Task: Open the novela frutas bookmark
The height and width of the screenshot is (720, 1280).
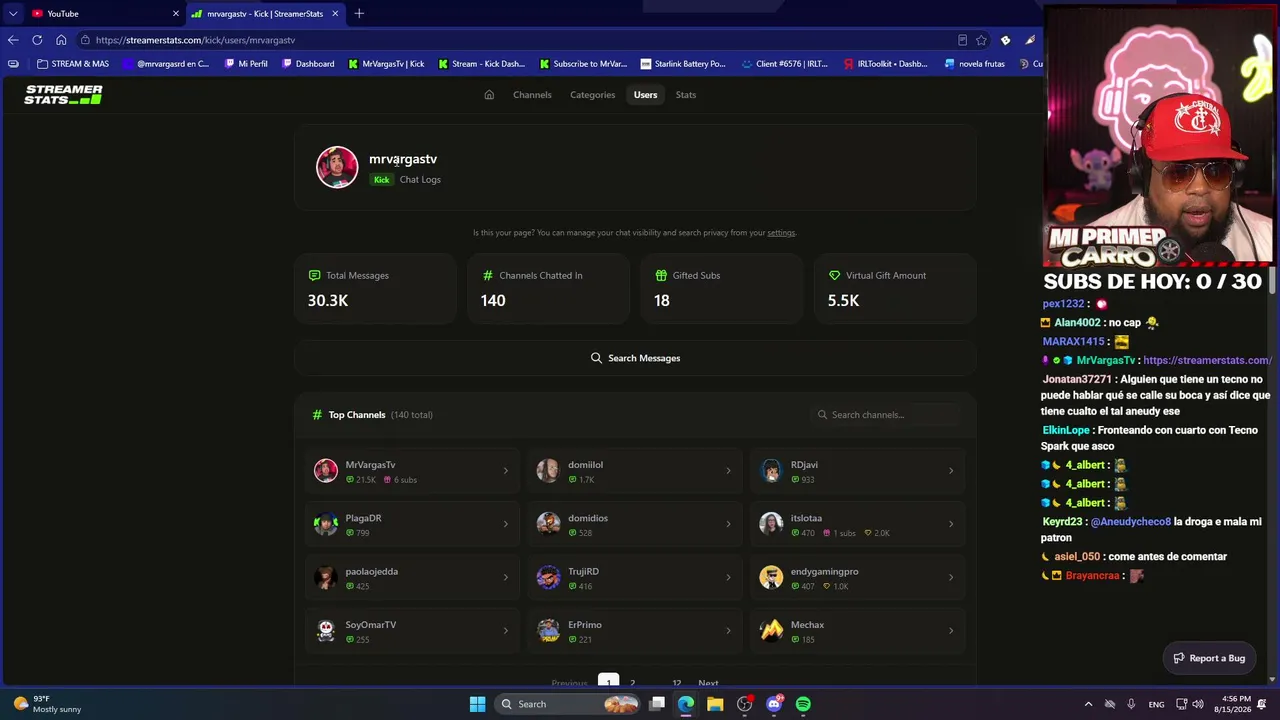Action: 975,64
